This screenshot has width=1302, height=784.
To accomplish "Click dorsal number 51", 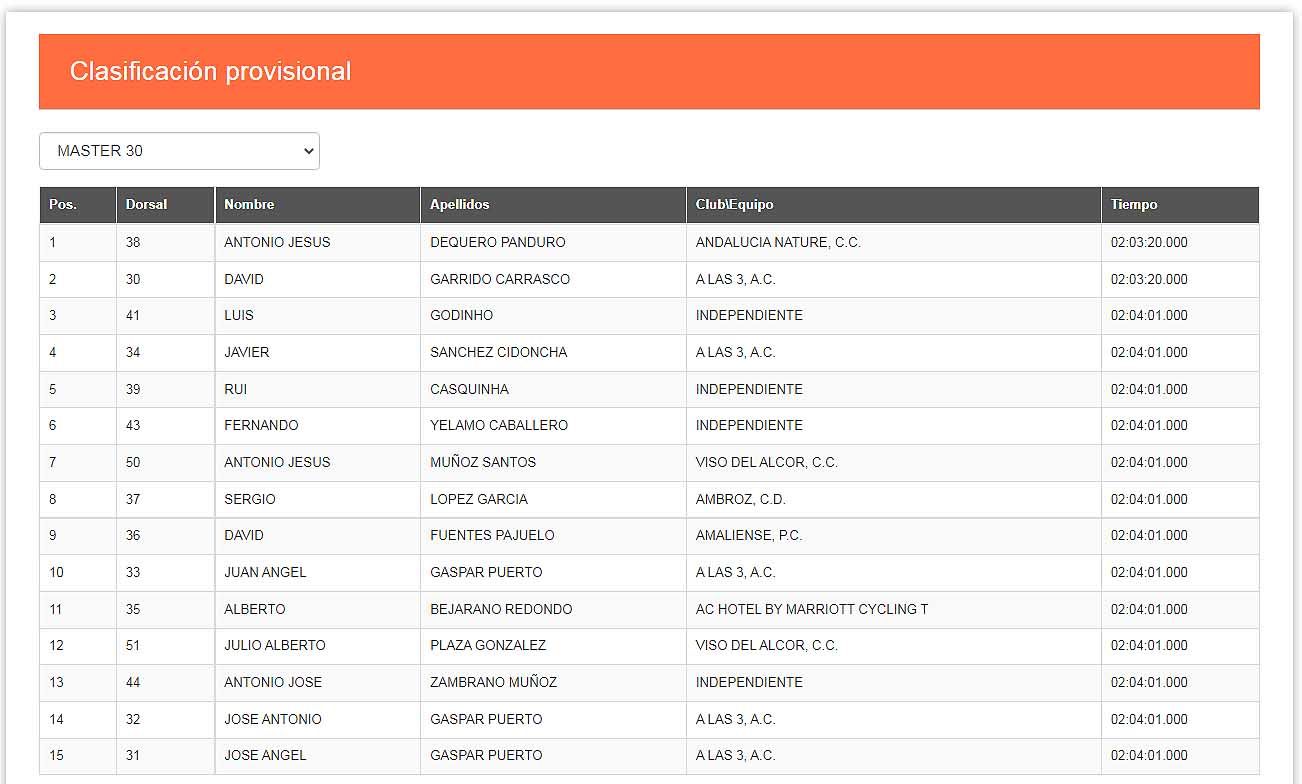I will (x=133, y=645).
